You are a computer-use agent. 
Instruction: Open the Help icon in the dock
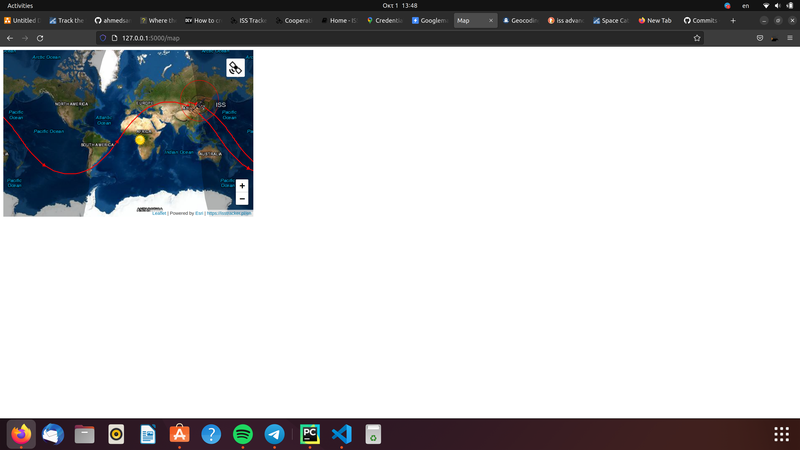tap(211, 434)
